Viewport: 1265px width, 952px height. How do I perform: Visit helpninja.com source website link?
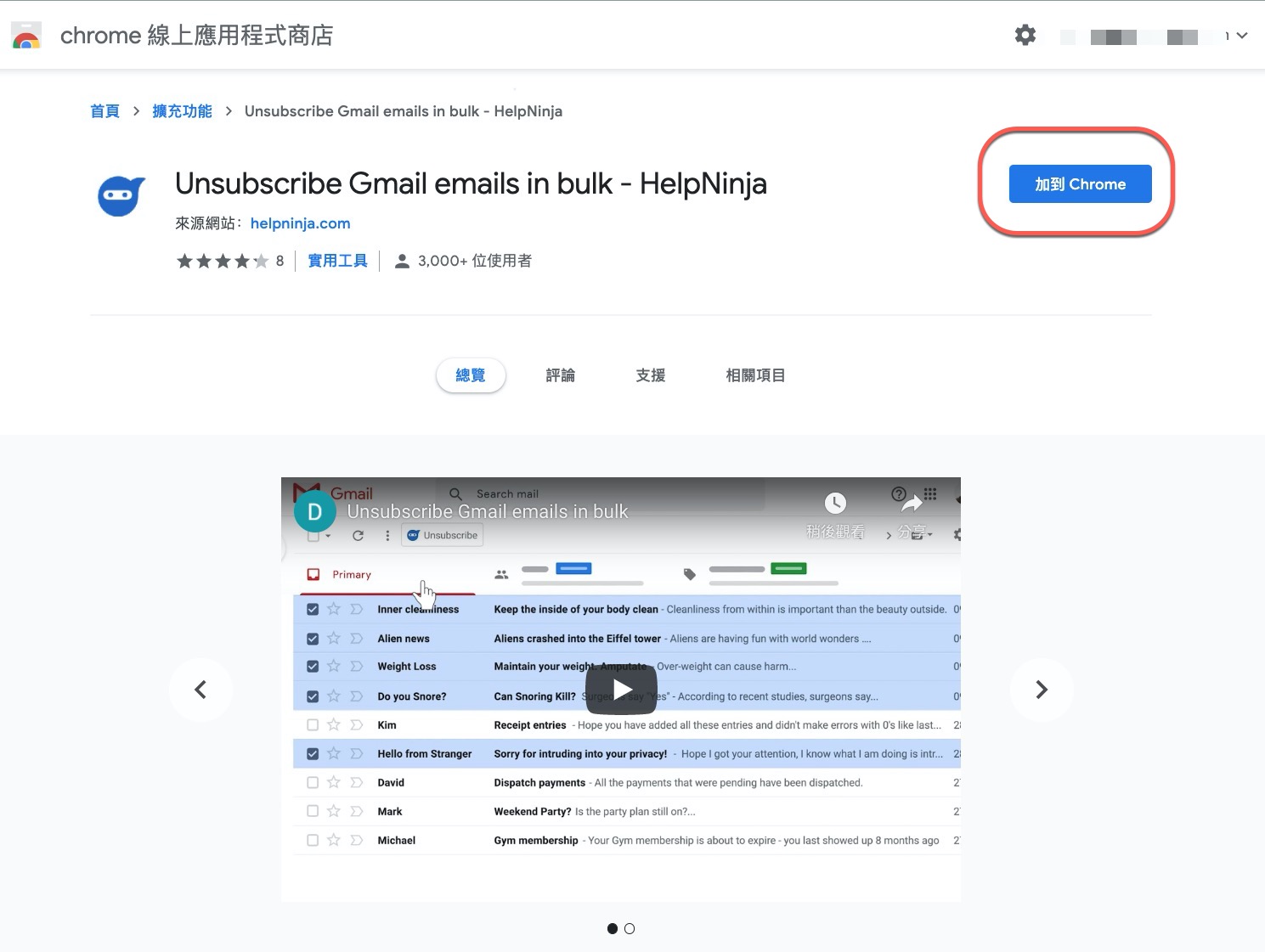tap(300, 223)
